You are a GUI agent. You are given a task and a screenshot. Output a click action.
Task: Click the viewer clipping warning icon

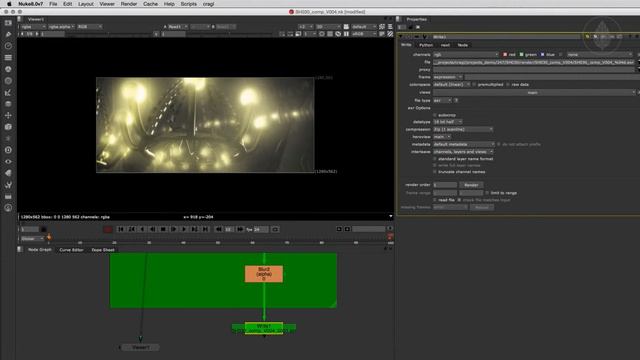[338, 34]
